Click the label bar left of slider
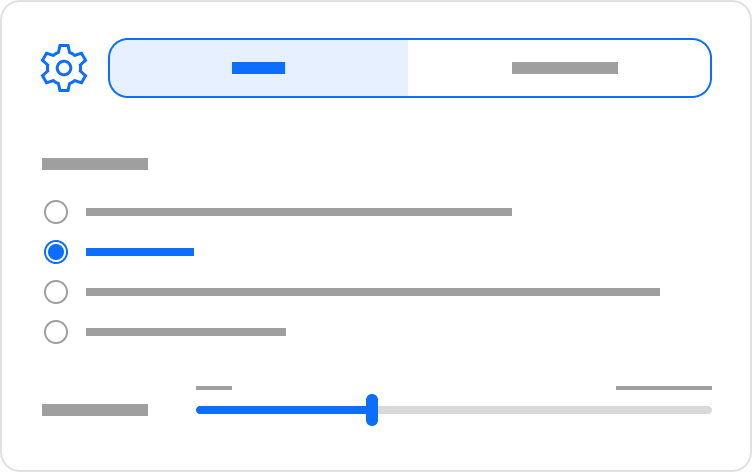752x472 pixels. (x=95, y=410)
